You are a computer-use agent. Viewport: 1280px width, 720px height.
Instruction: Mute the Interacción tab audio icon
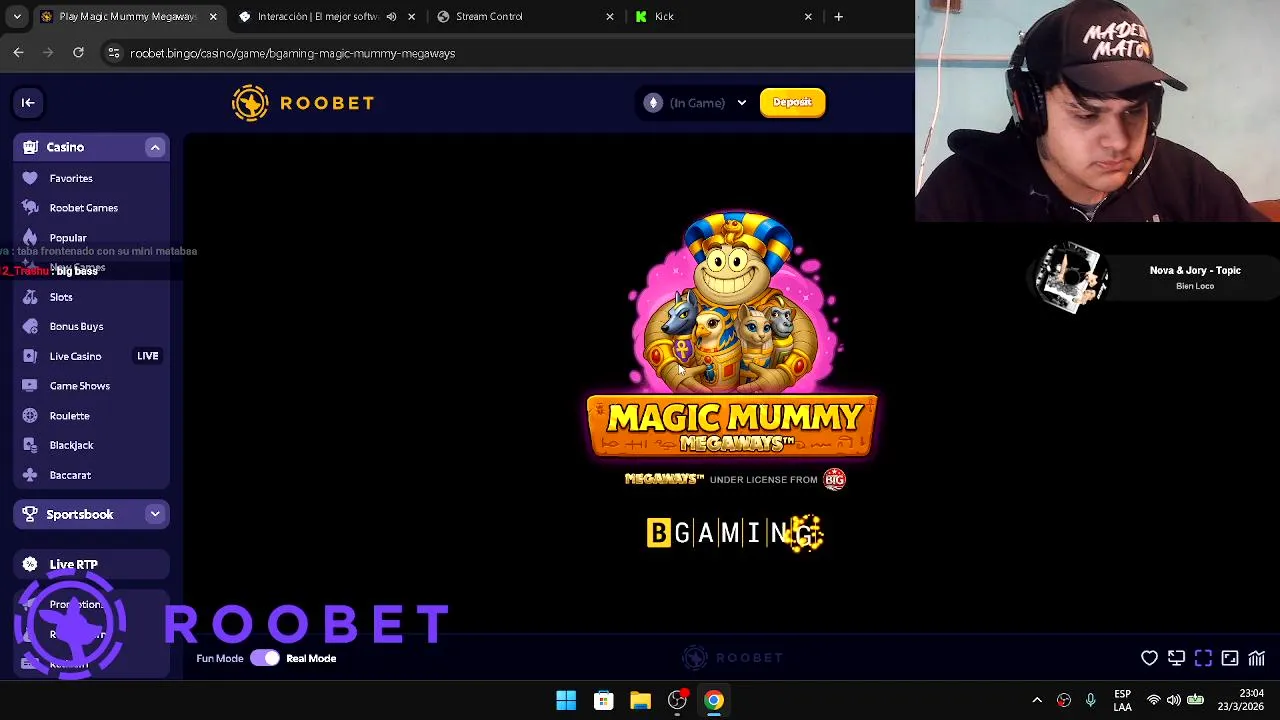coord(391,17)
